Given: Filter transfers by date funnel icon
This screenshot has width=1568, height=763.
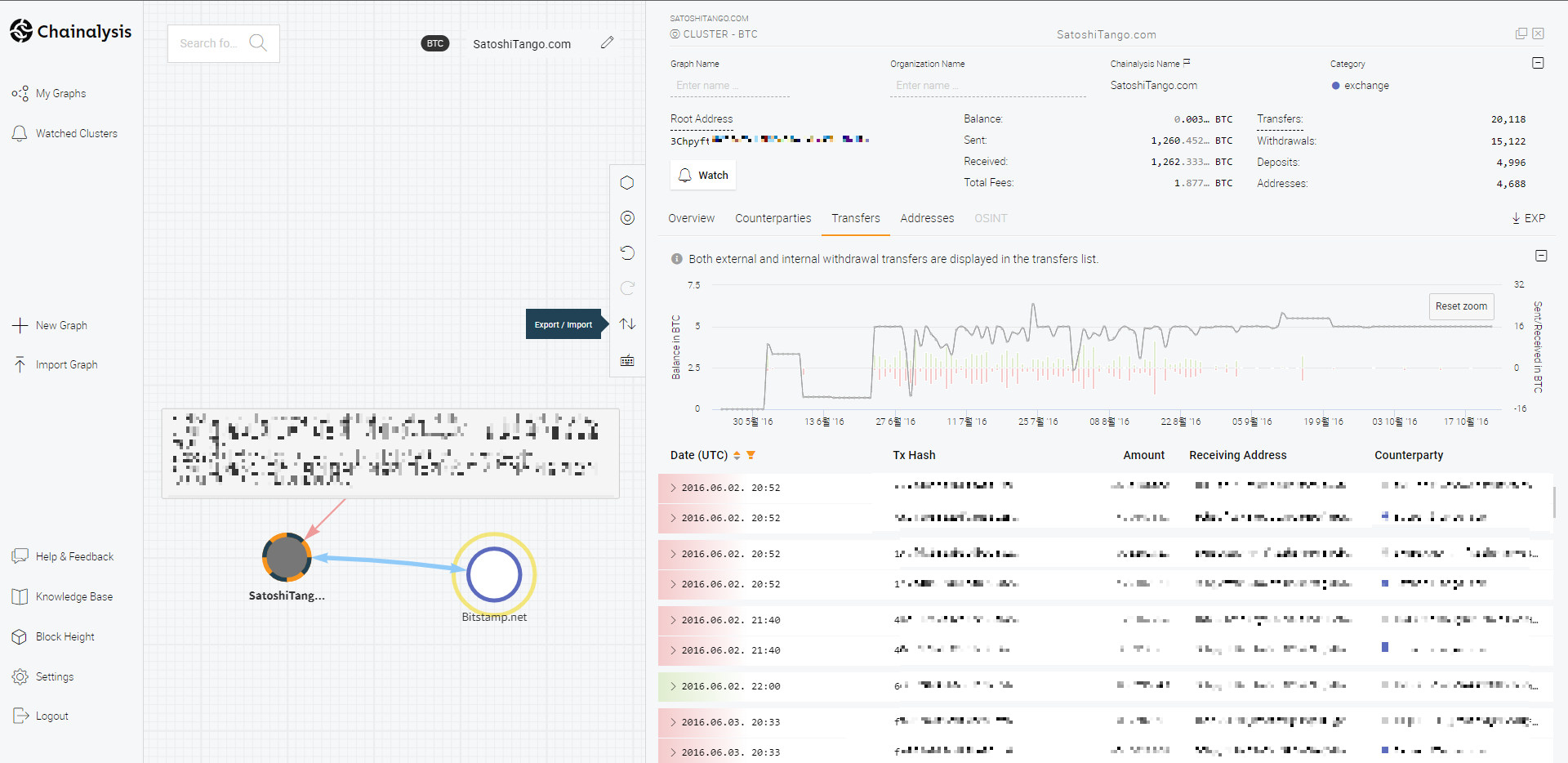Looking at the screenshot, I should [x=751, y=455].
